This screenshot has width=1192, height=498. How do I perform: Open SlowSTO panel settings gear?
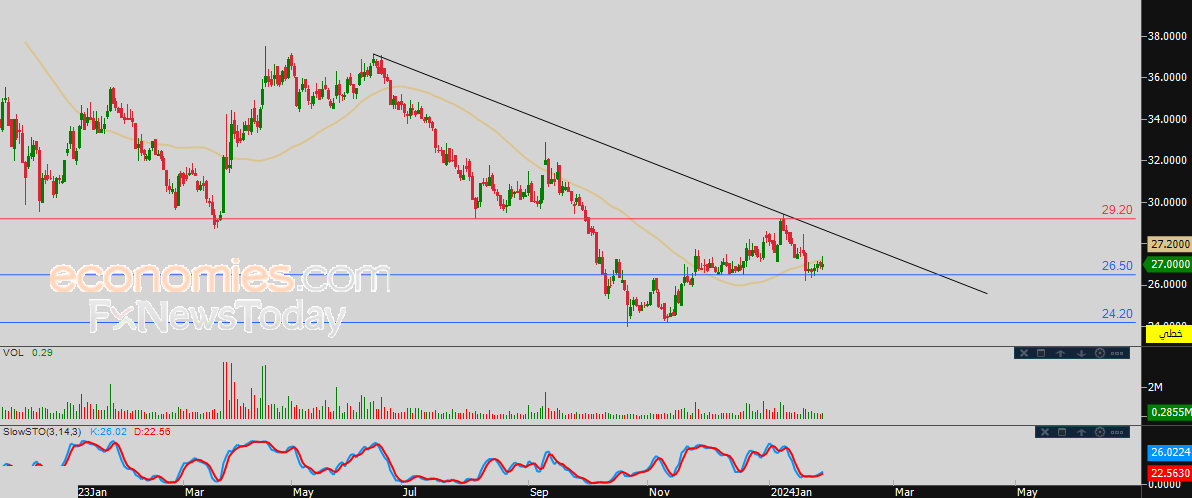click(1099, 432)
